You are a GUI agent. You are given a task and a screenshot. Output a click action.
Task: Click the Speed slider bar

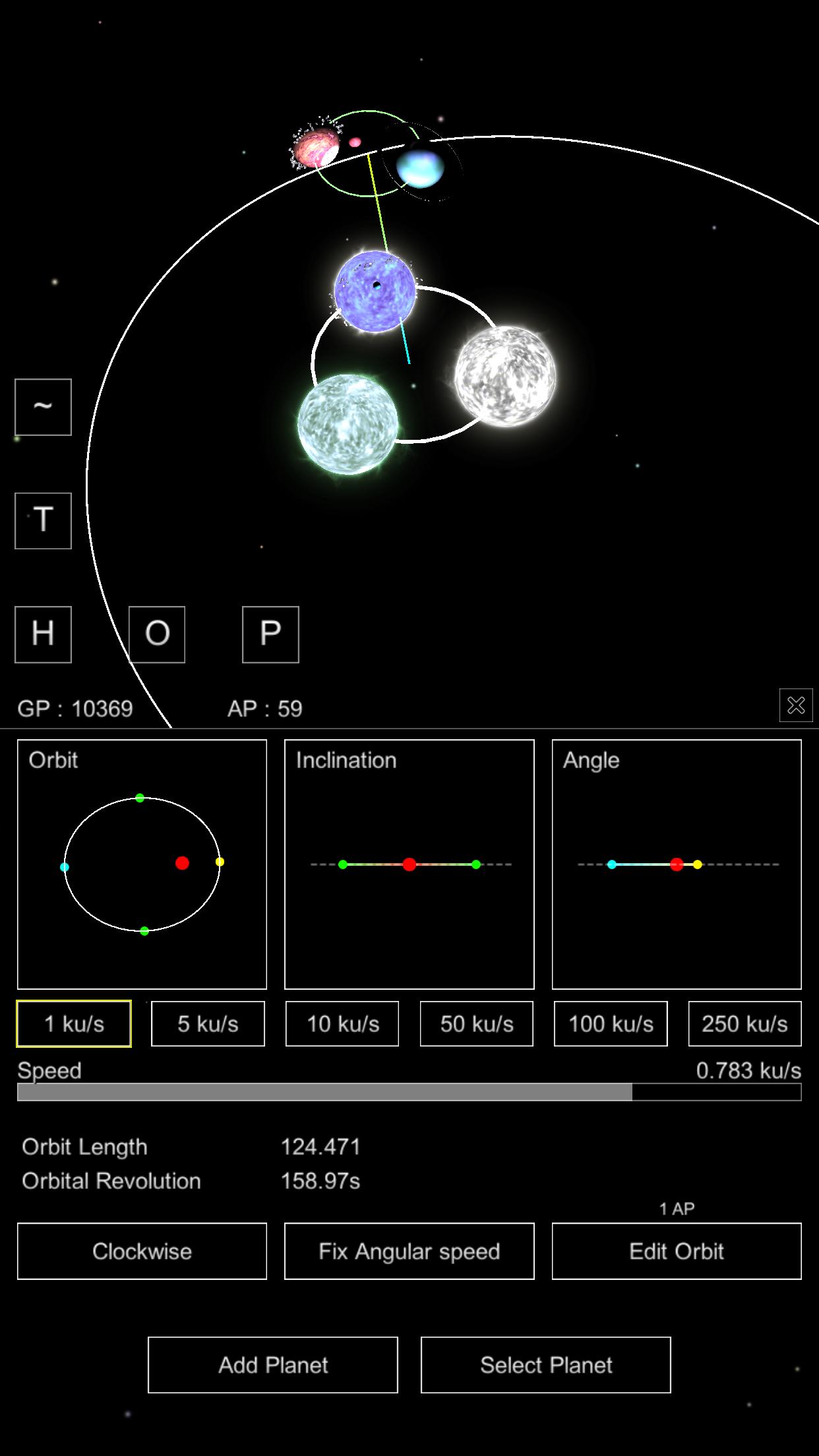tap(409, 1092)
